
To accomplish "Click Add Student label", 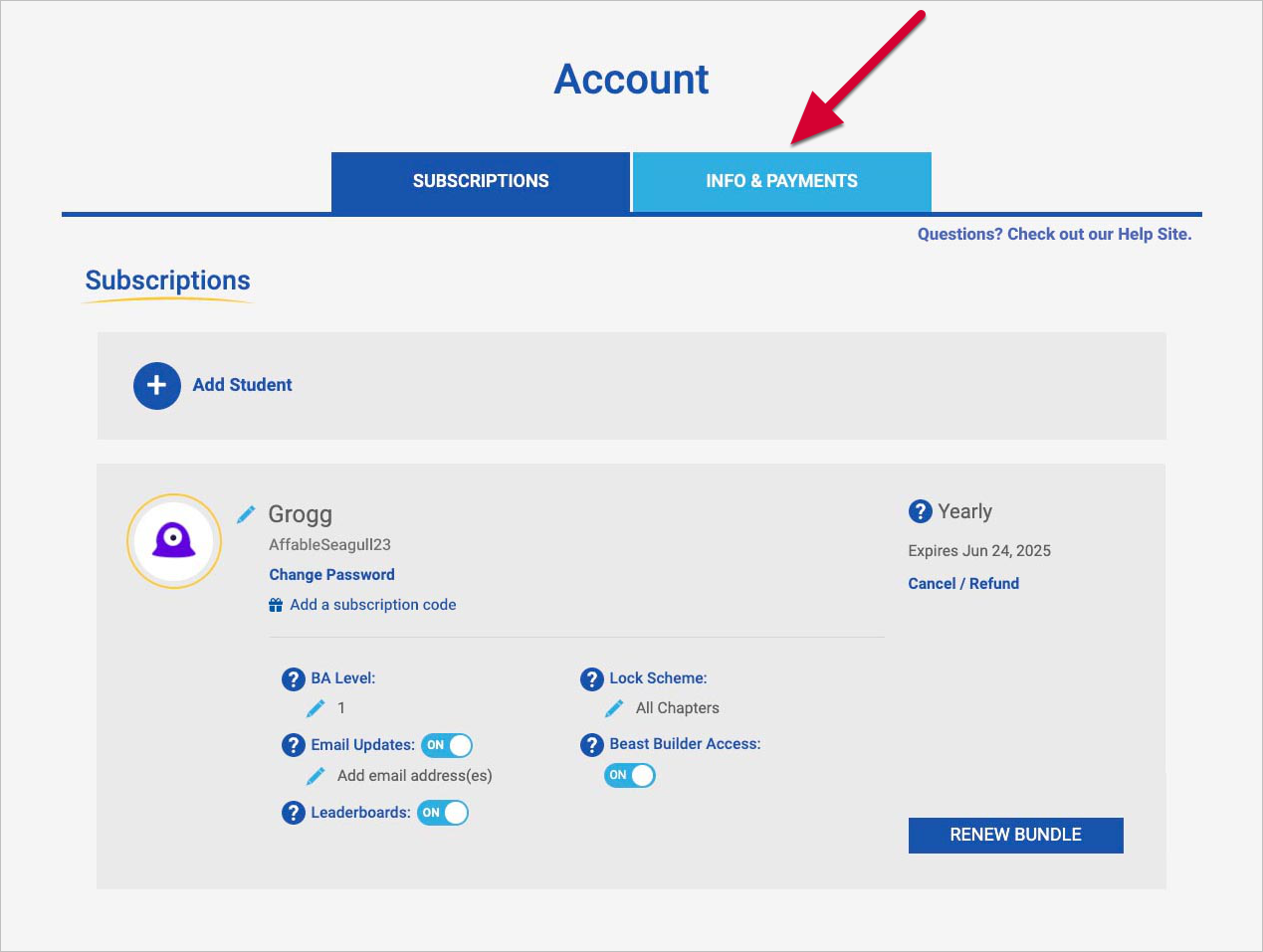I will pos(242,385).
